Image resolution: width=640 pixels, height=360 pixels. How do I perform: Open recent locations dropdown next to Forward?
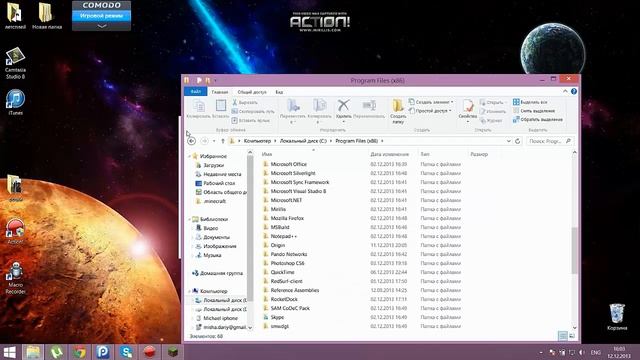[214, 141]
